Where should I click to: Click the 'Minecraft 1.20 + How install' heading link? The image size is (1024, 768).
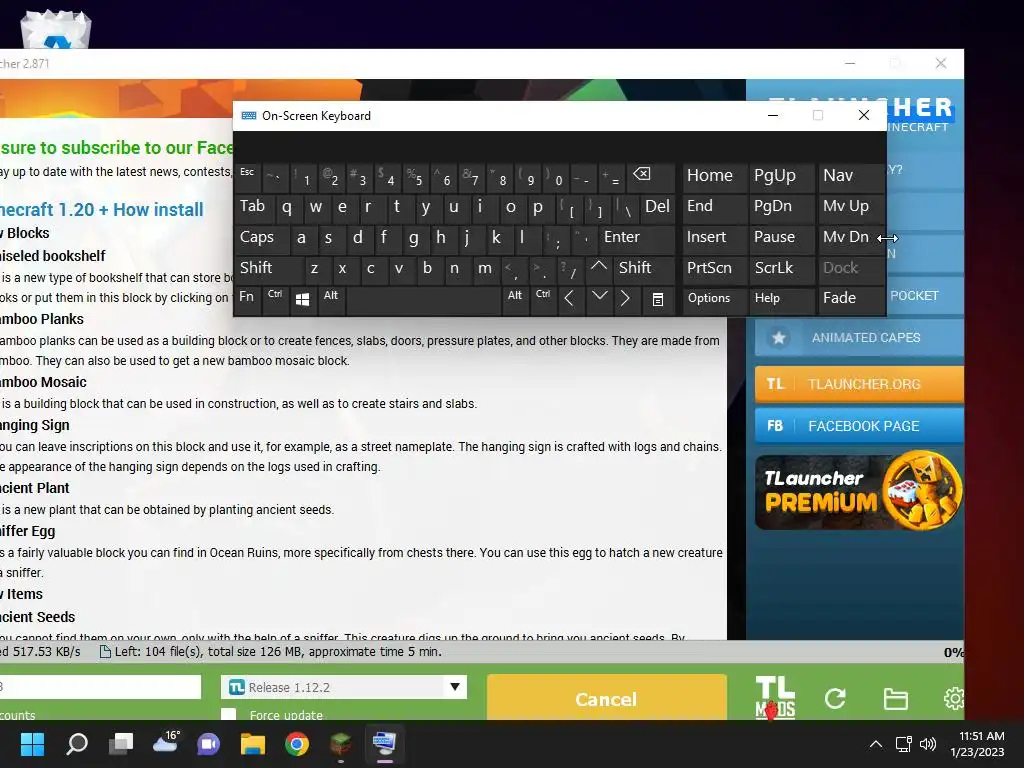pos(102,210)
